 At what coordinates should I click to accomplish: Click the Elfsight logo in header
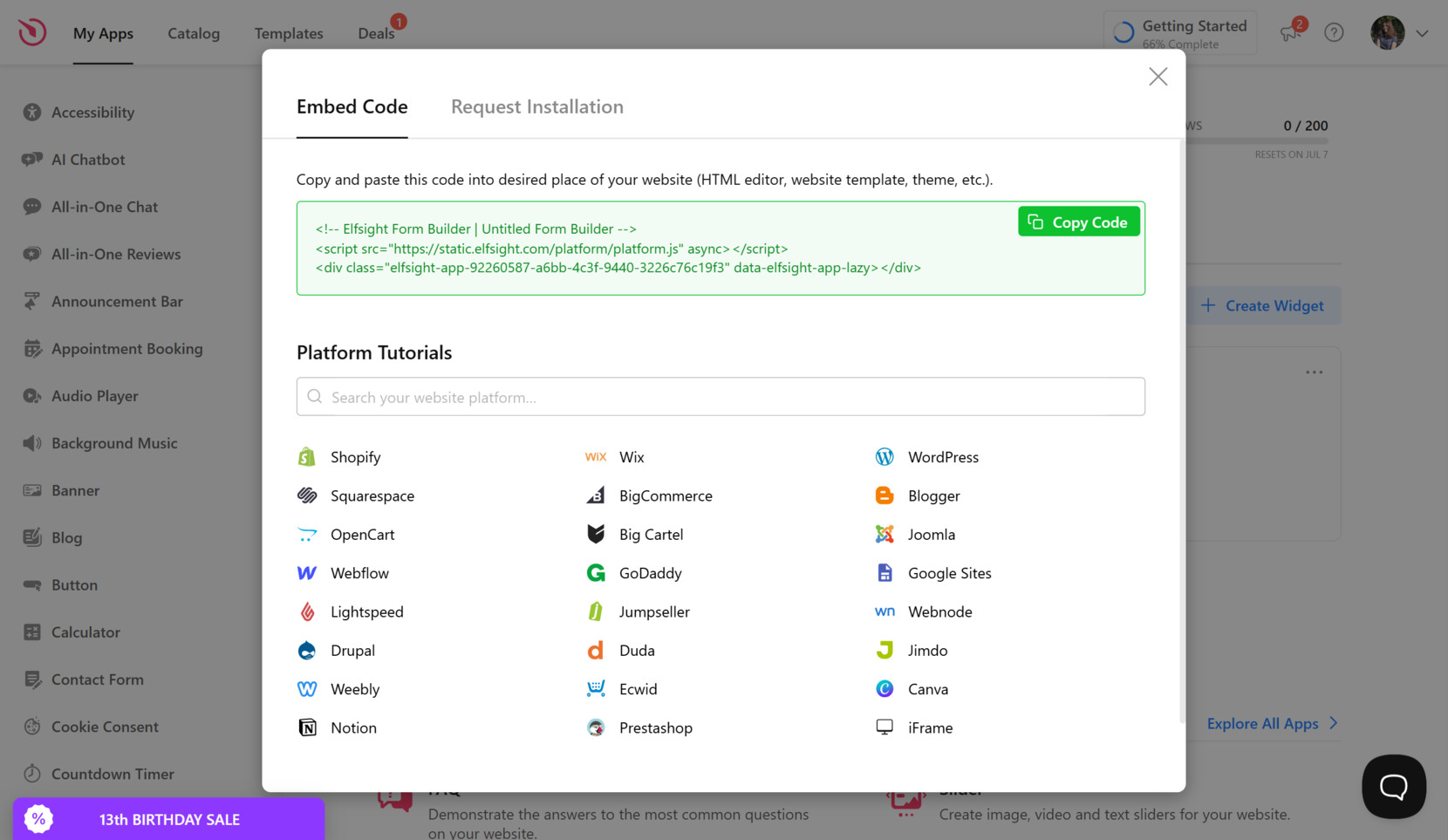(x=32, y=32)
